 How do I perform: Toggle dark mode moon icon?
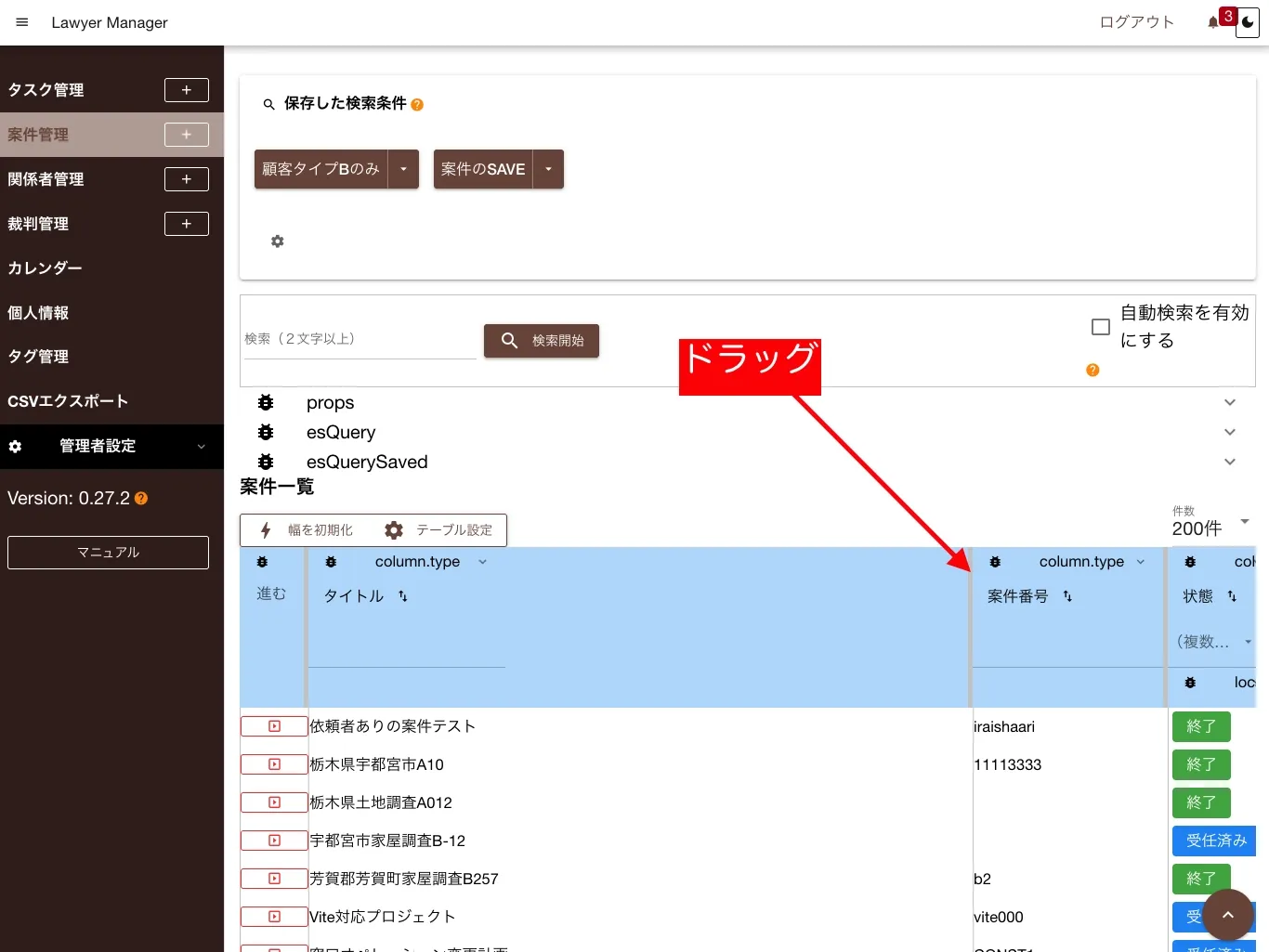[x=1248, y=23]
